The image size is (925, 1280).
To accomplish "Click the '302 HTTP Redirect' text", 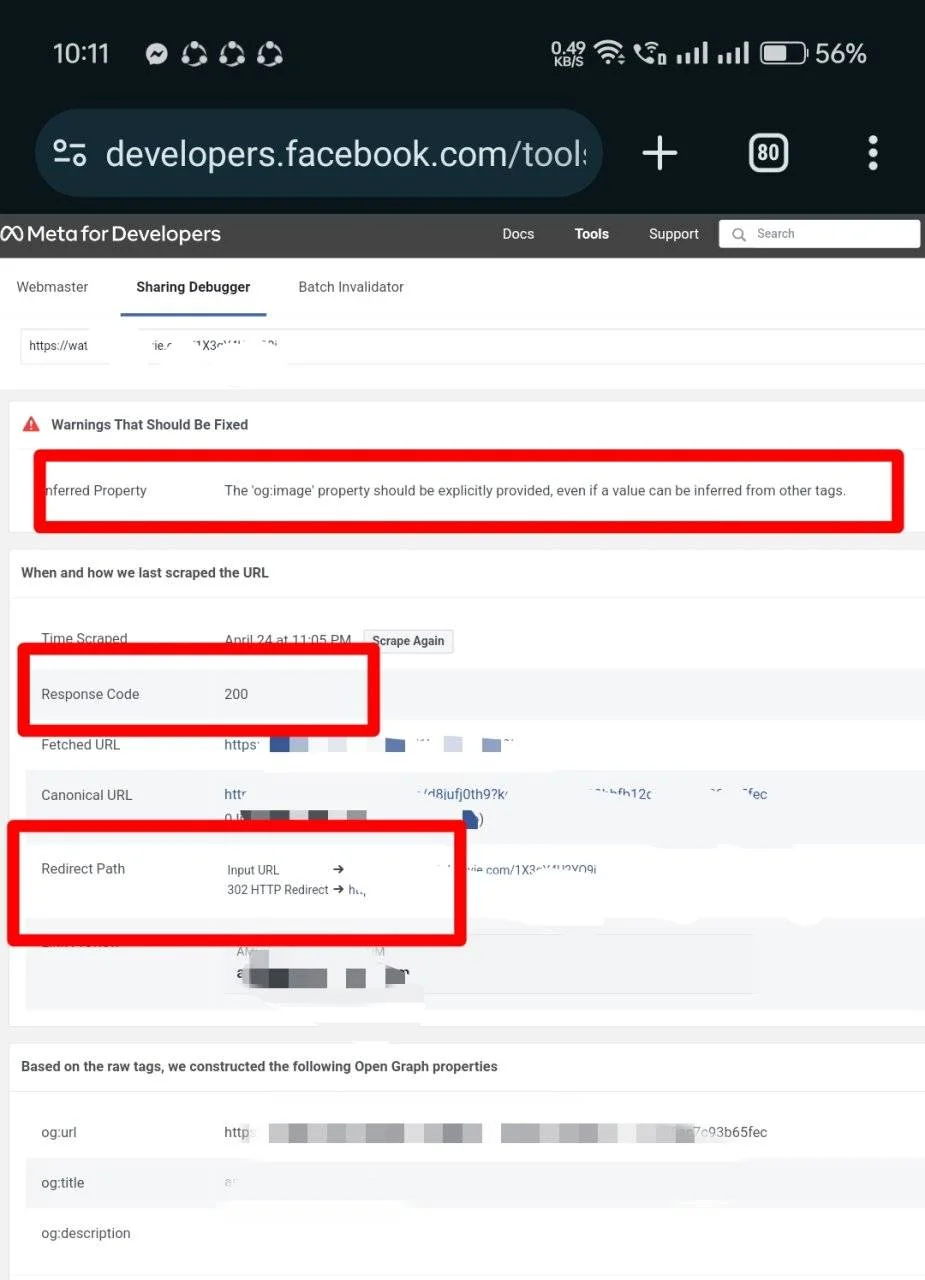I will (x=278, y=889).
